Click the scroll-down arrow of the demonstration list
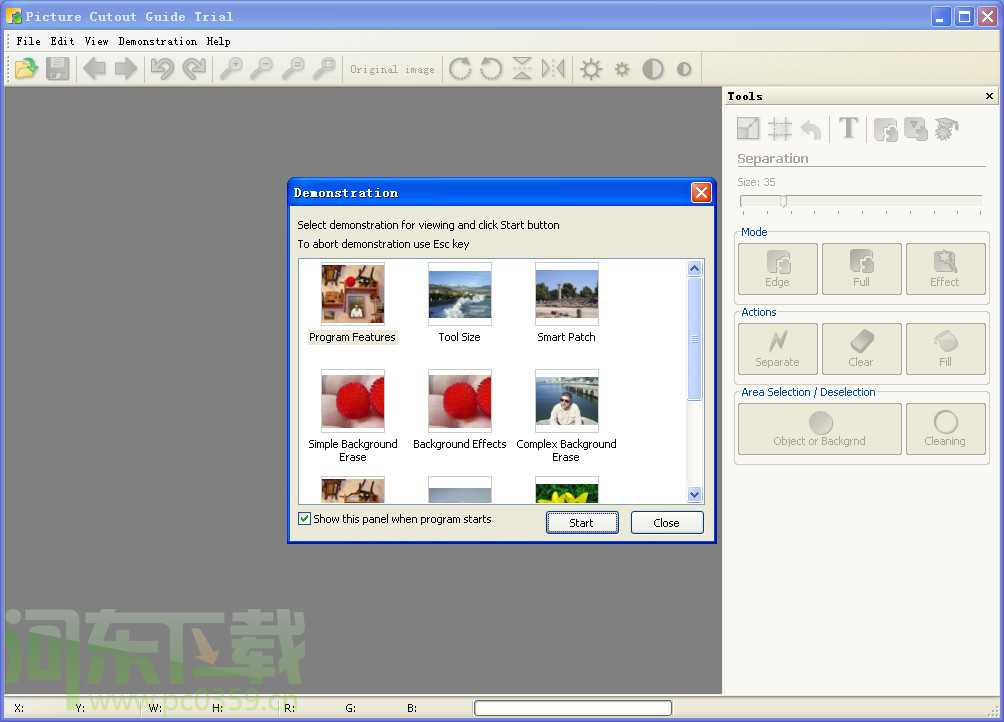The image size is (1004, 722). pyautogui.click(x=694, y=495)
